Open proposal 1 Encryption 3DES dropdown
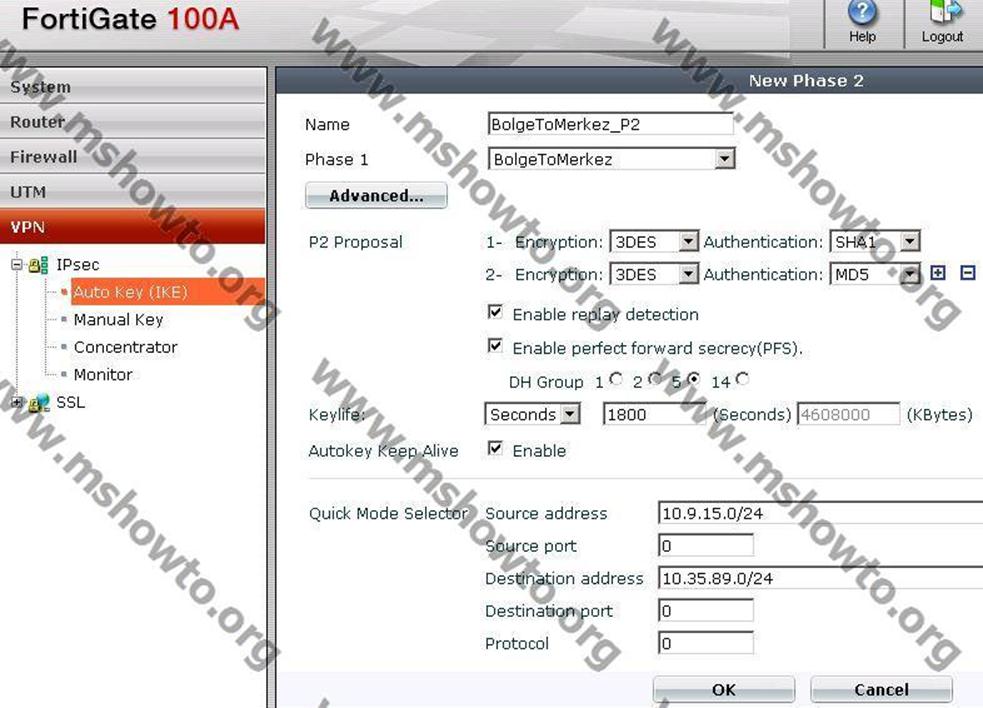Screen dimensions: 983x708 [654, 241]
